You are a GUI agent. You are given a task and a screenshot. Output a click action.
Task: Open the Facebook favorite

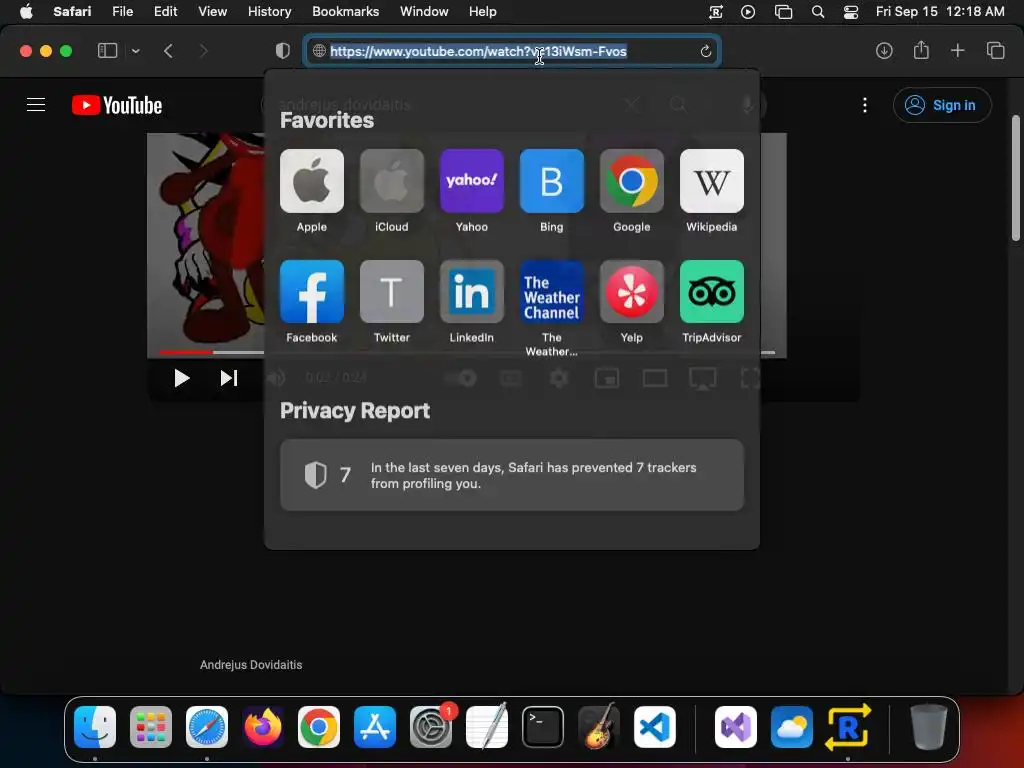[312, 291]
